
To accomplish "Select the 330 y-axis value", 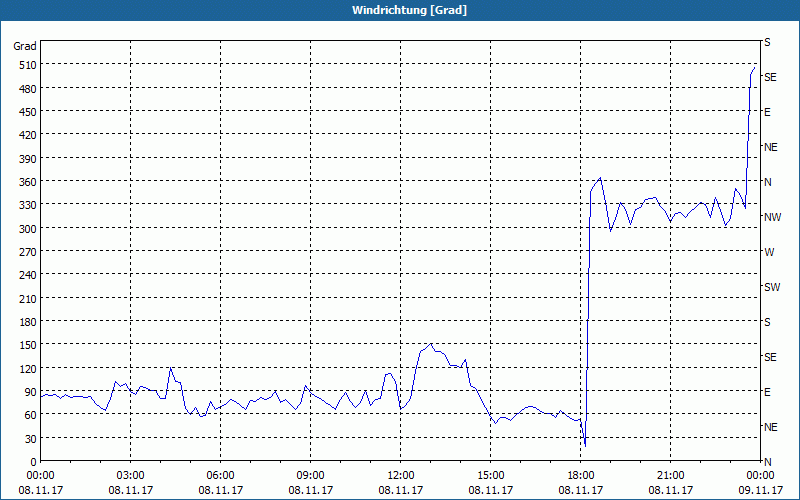I will (28, 206).
